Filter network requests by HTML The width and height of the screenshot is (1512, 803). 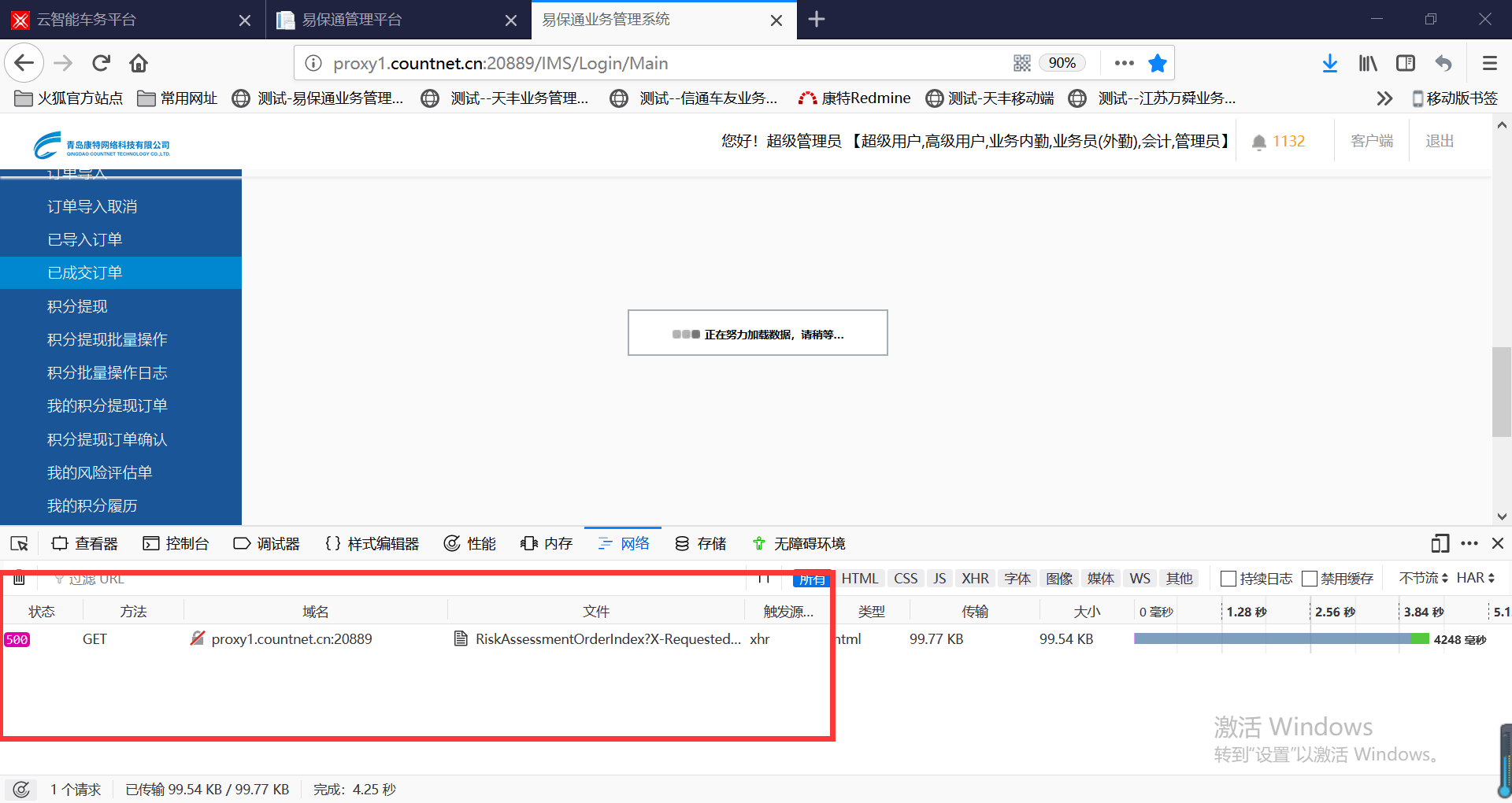860,579
